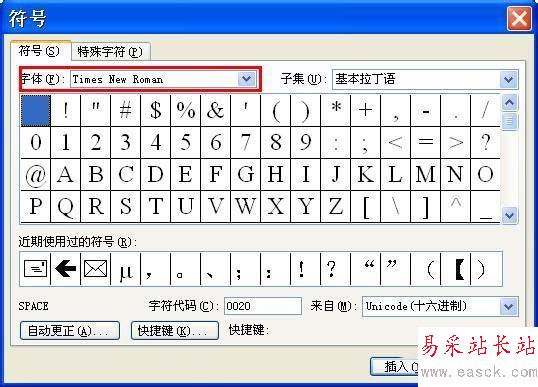Image resolution: width=538 pixels, height=387 pixels.
Task: Switch to the 特殊字符(P) tab
Action: tap(110, 52)
